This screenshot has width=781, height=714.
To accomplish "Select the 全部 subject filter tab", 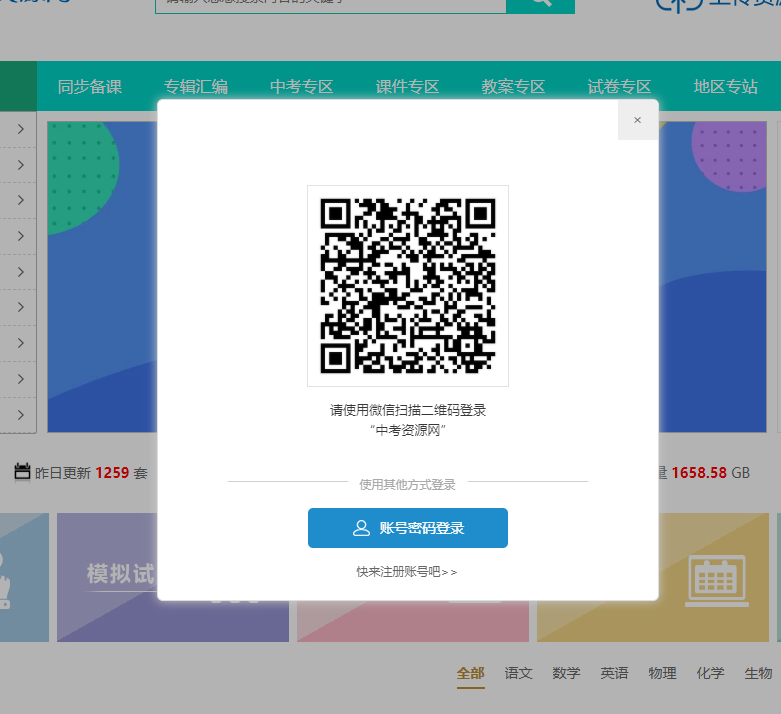I will click(470, 673).
